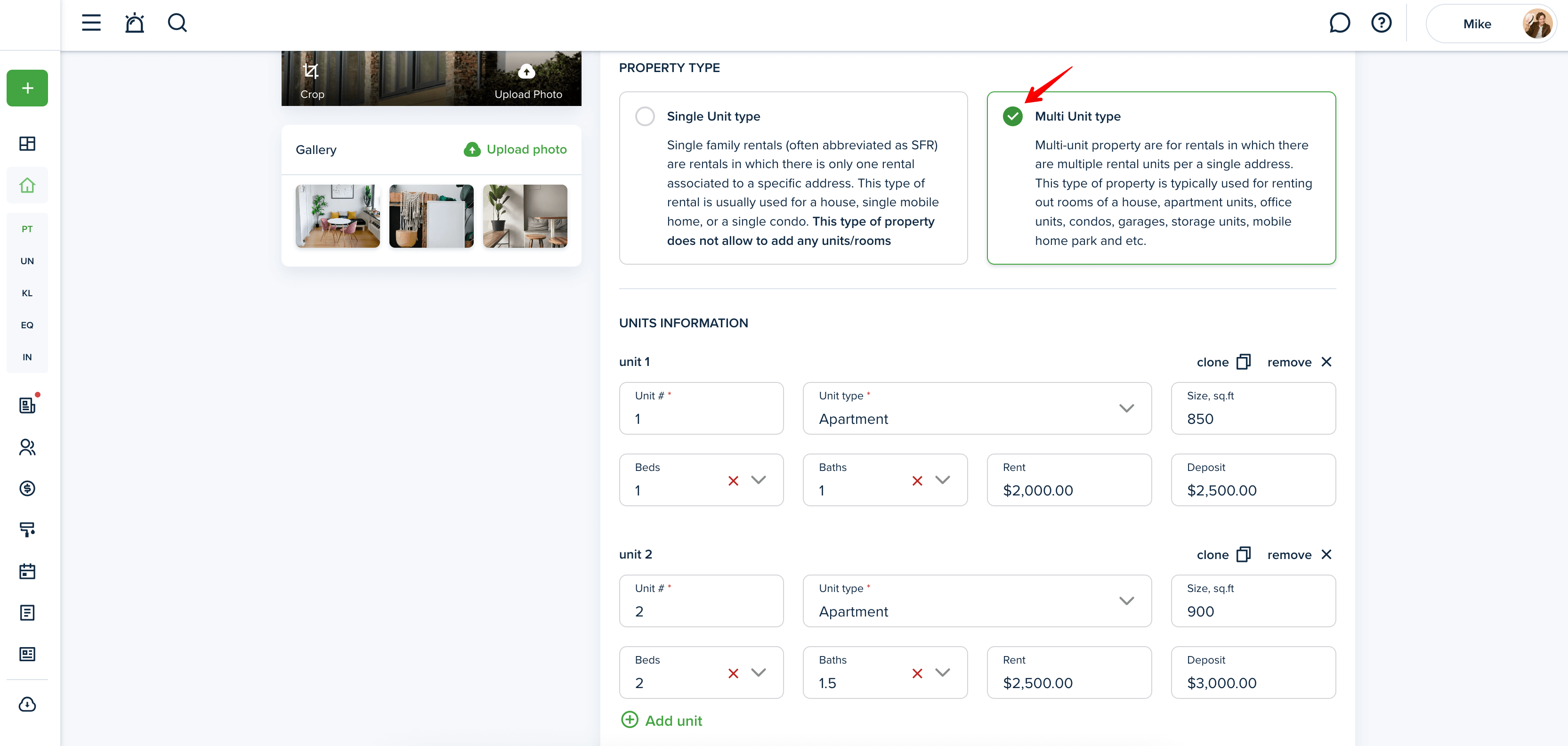Go to the IN sidebar submenu item
Viewport: 1568px width, 746px height.
(x=27, y=357)
